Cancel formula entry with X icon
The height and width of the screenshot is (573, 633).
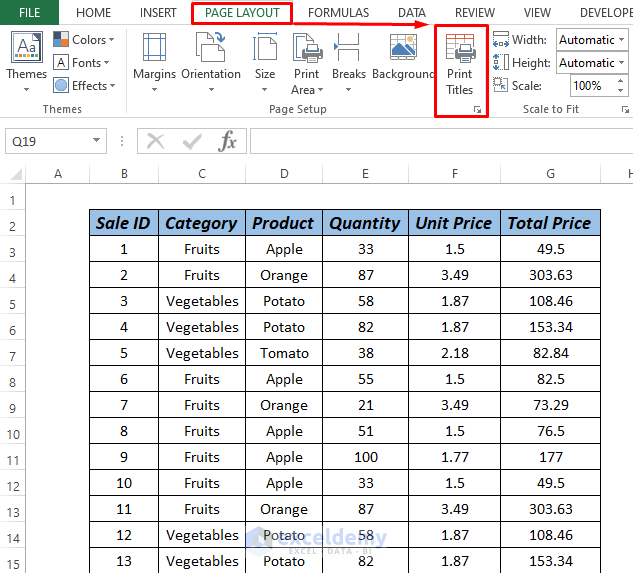pos(155,141)
